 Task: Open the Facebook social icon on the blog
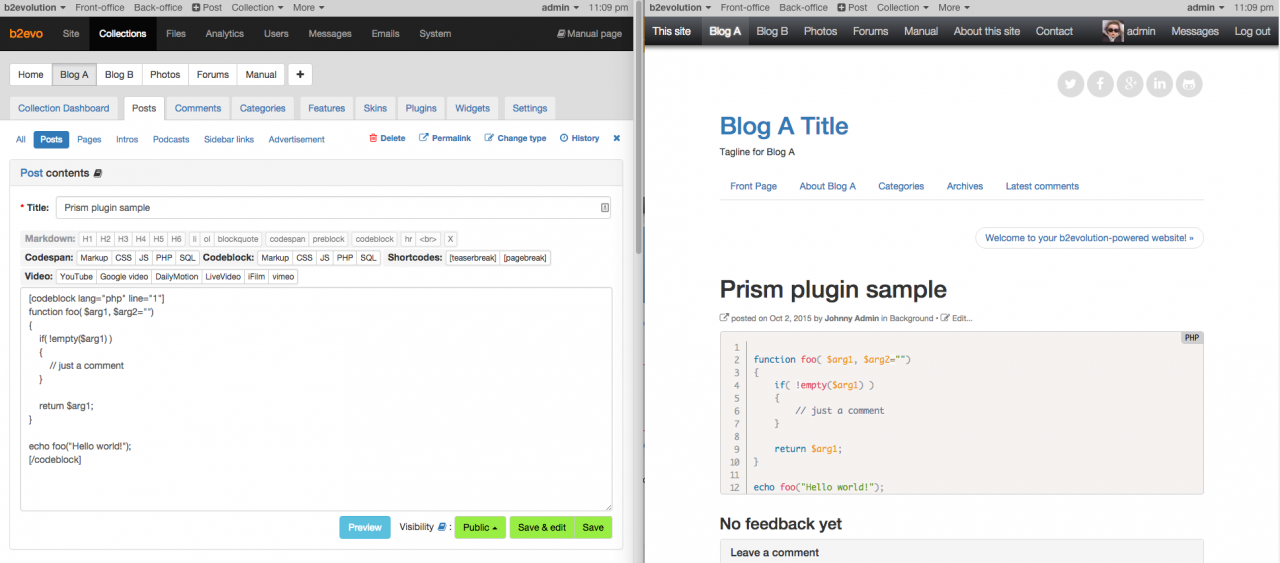click(1101, 84)
